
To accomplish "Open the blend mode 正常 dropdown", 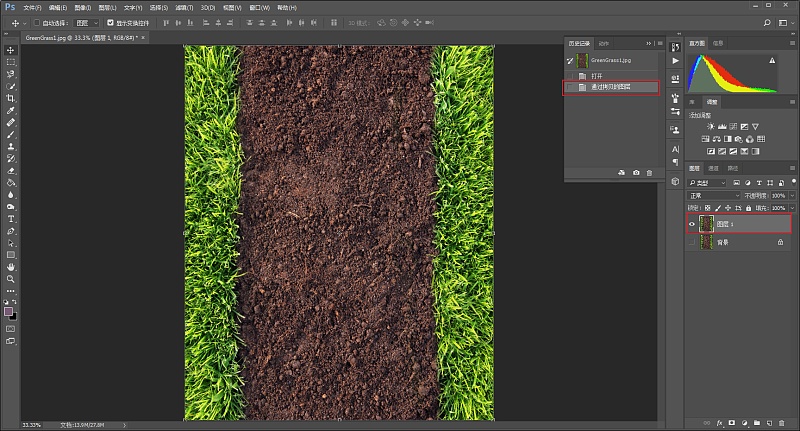I will [x=714, y=195].
